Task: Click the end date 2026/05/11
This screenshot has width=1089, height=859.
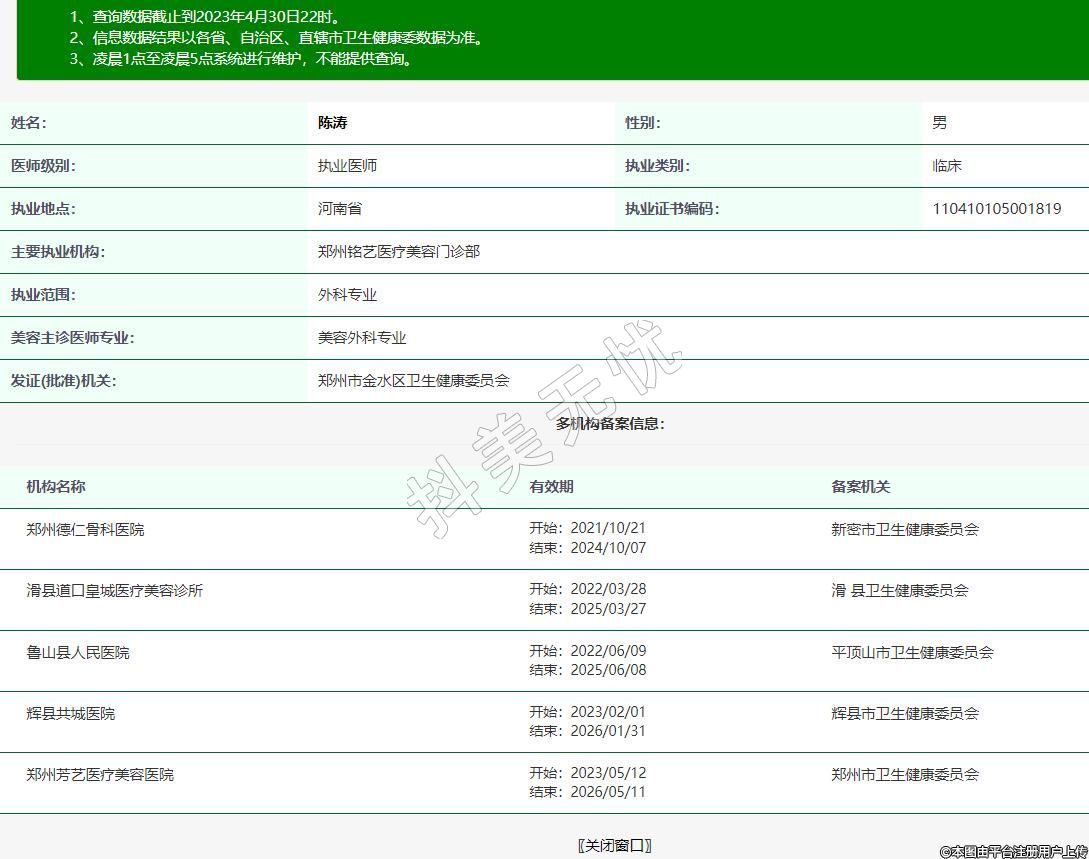Action: (608, 792)
